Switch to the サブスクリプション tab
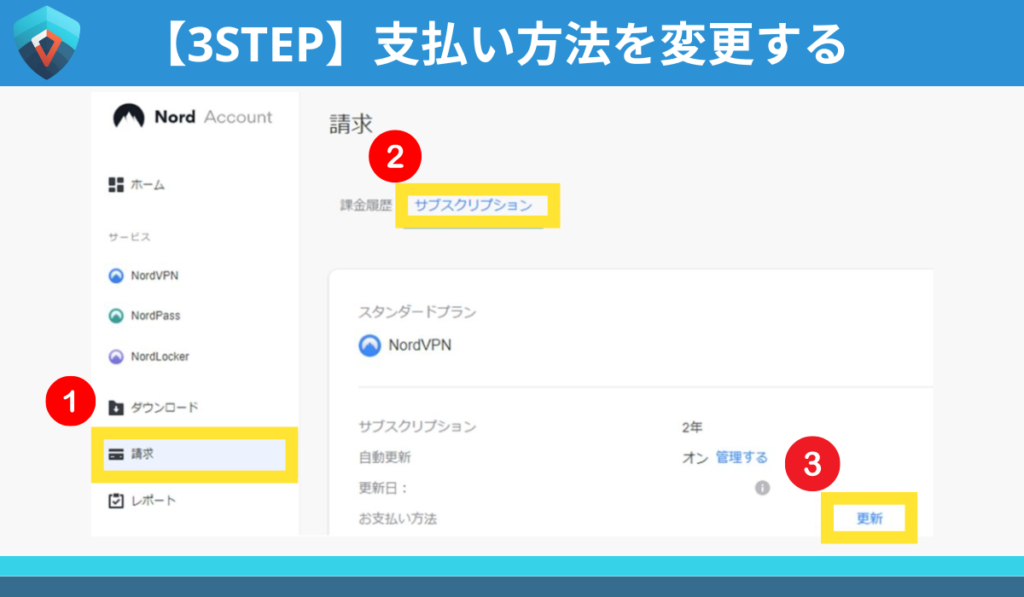1024x597 pixels. pyautogui.click(x=473, y=205)
